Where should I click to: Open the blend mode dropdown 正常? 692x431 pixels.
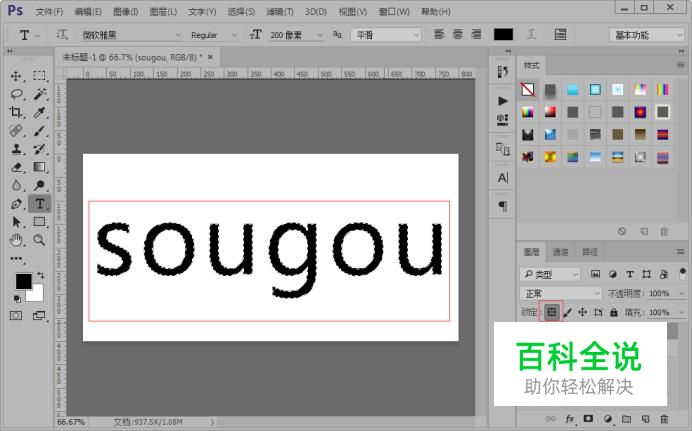click(561, 293)
